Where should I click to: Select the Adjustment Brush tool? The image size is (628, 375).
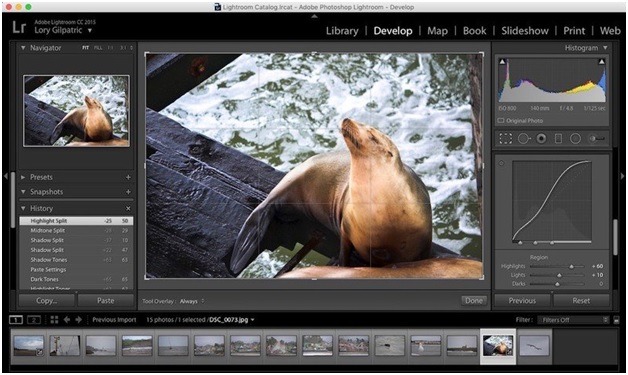click(596, 139)
